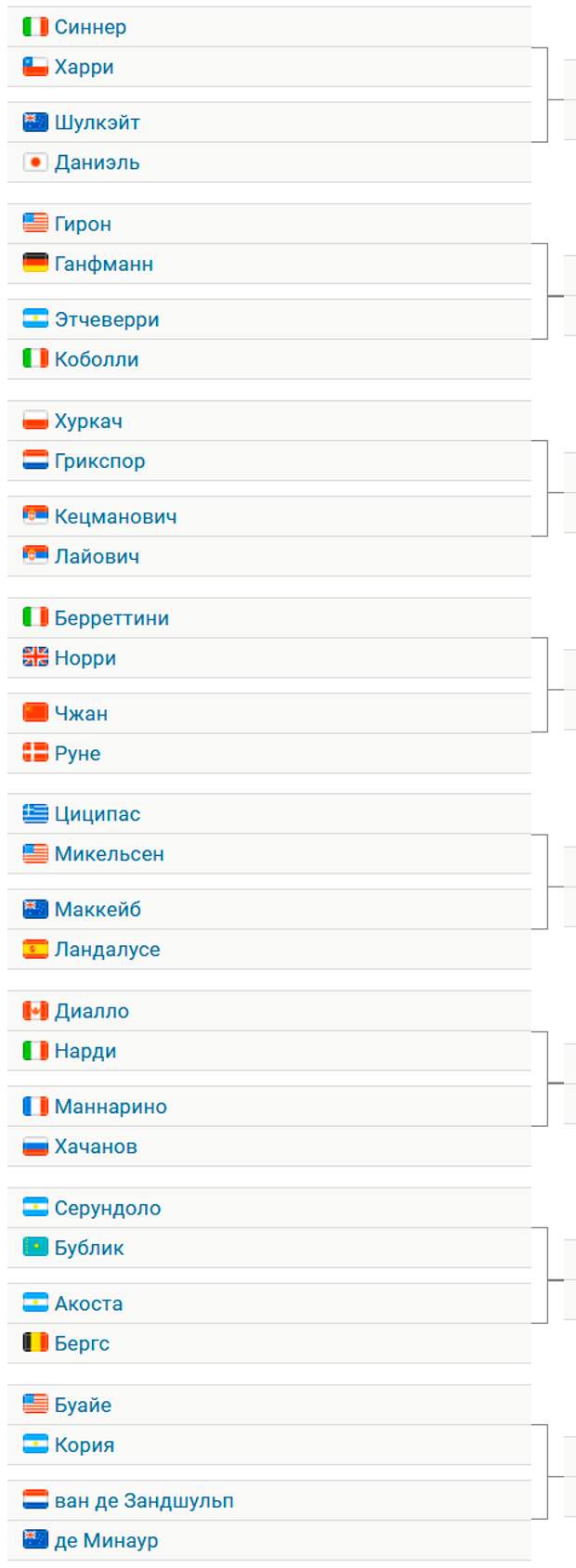Click the Italian flag beside Синнер
The width and height of the screenshot is (576, 1568).
tap(35, 27)
